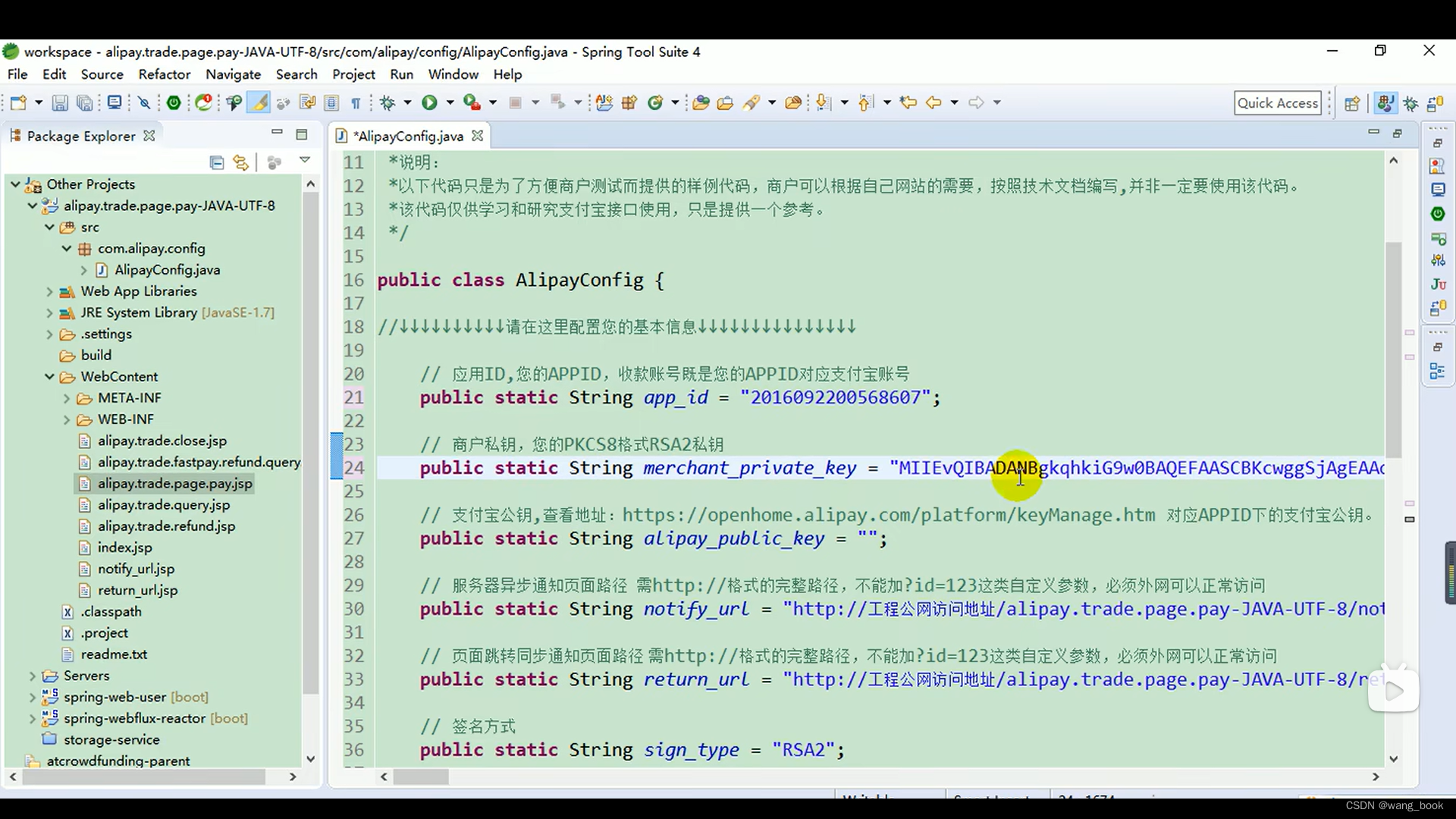Toggle Mark Occurrences highlighter button
The width and height of the screenshot is (1456, 819).
(x=259, y=102)
